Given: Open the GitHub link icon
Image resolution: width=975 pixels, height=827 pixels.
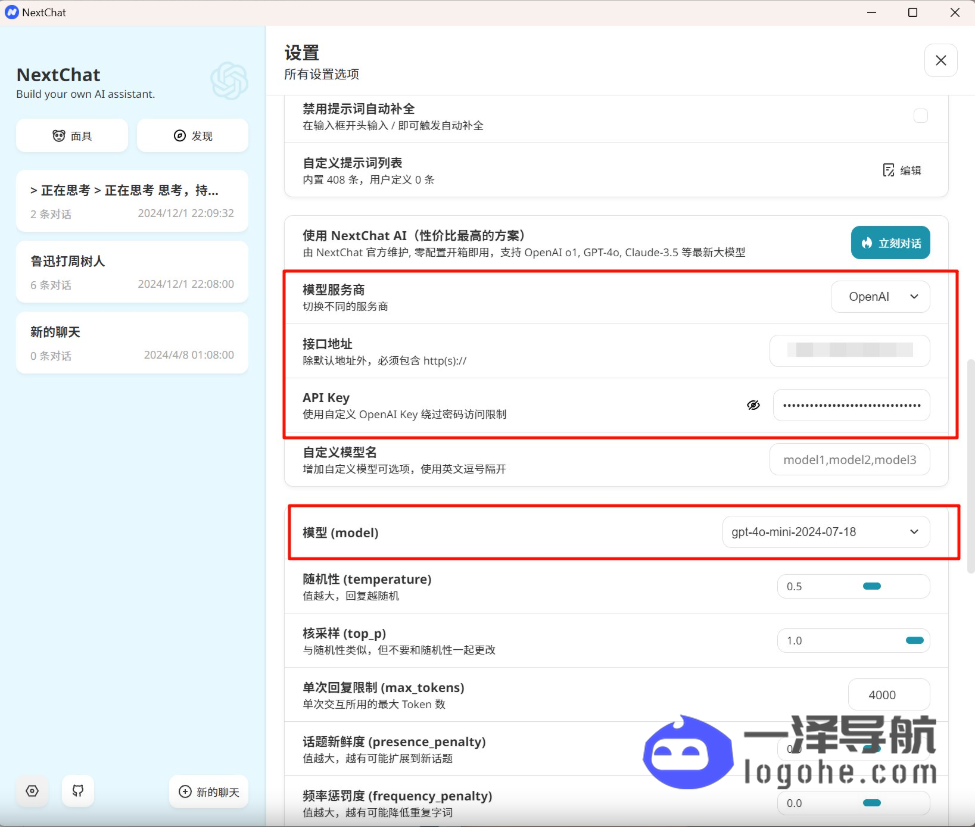Looking at the screenshot, I should pyautogui.click(x=78, y=791).
